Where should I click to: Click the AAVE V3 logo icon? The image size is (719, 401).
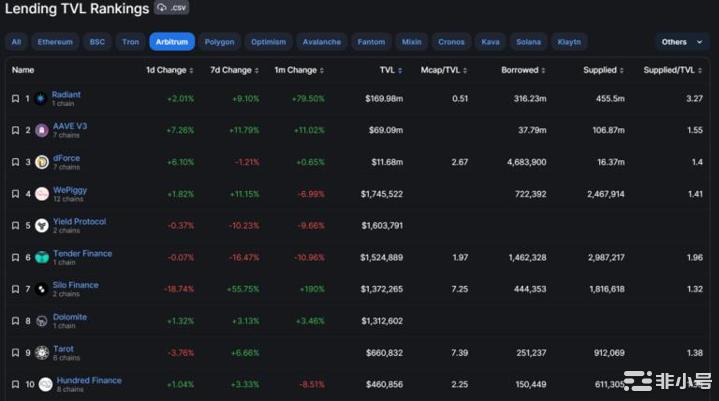(42, 130)
